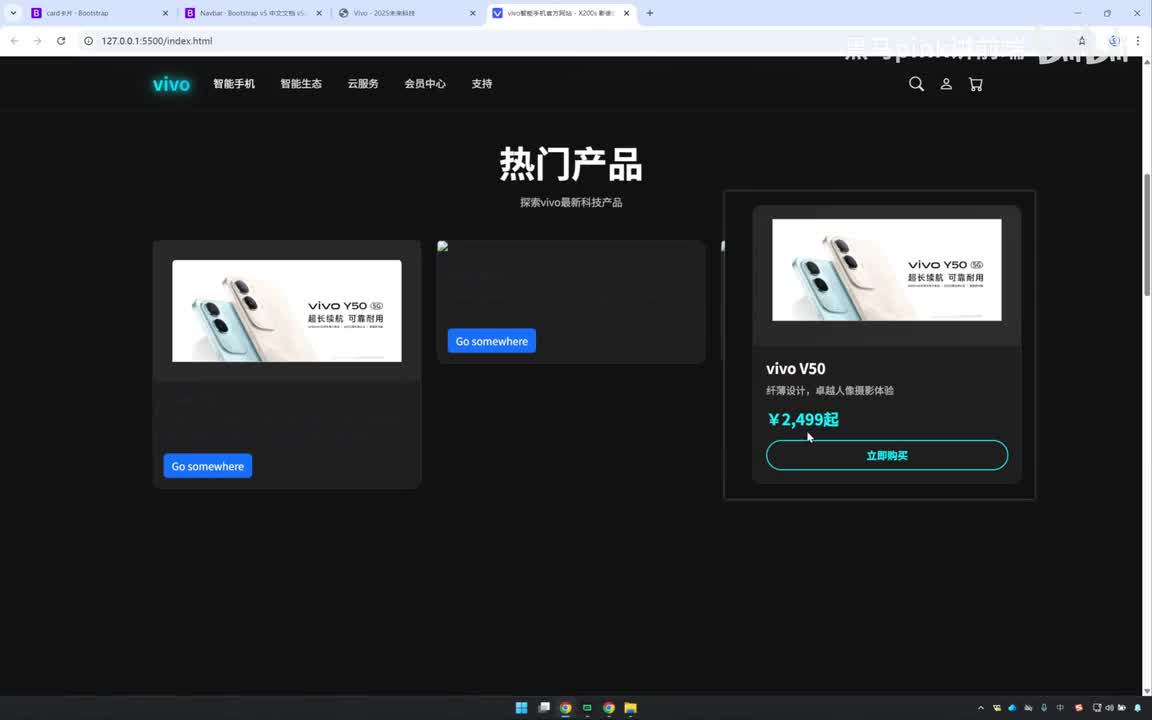Open the 支持 navigation item
This screenshot has width=1152, height=720.
tap(481, 84)
